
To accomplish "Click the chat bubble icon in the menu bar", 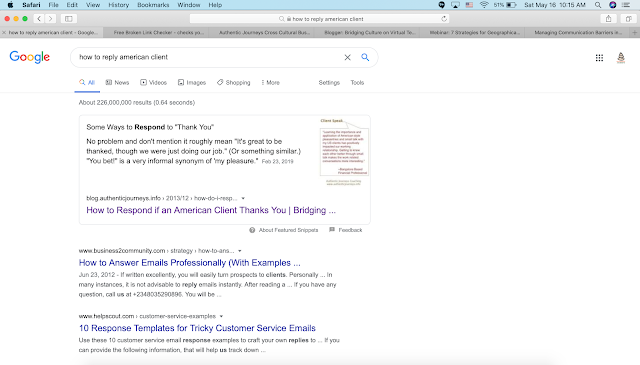I will pyautogui.click(x=442, y=5).
